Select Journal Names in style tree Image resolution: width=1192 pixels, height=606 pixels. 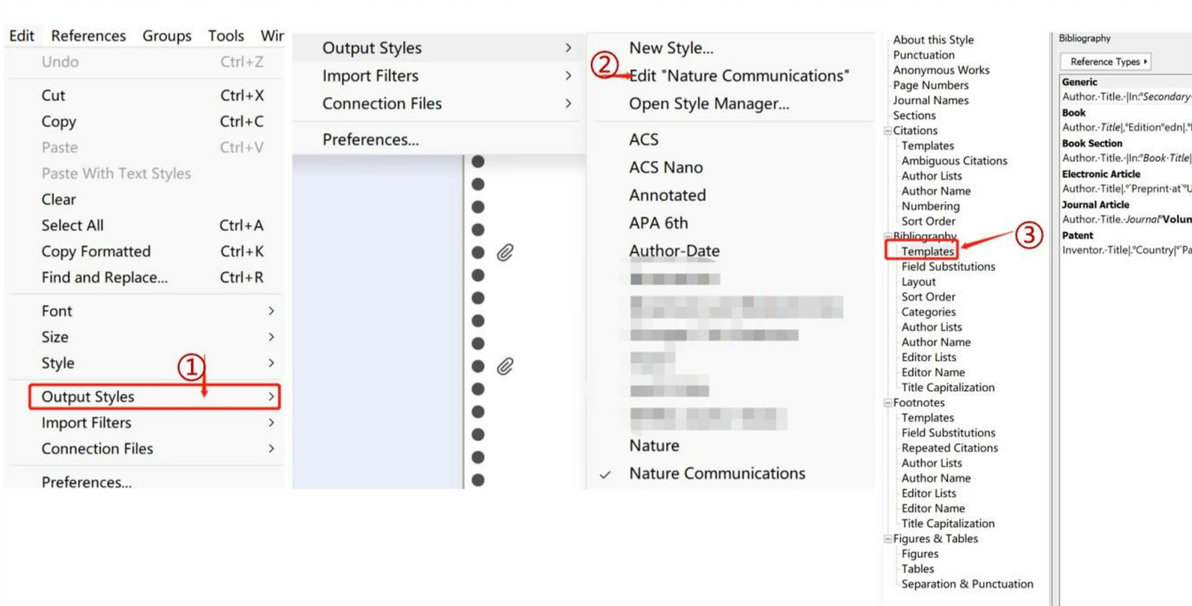pyautogui.click(x=930, y=100)
